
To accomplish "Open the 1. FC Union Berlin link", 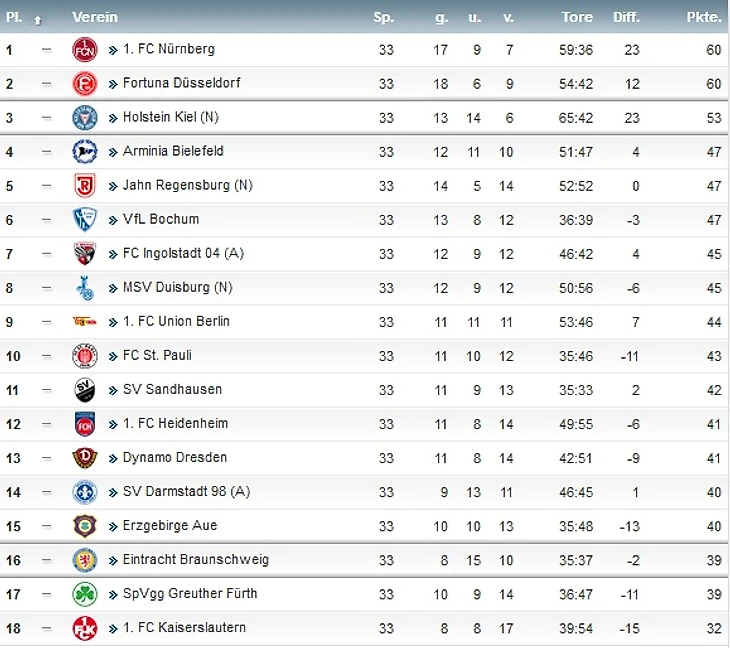I will [x=176, y=321].
